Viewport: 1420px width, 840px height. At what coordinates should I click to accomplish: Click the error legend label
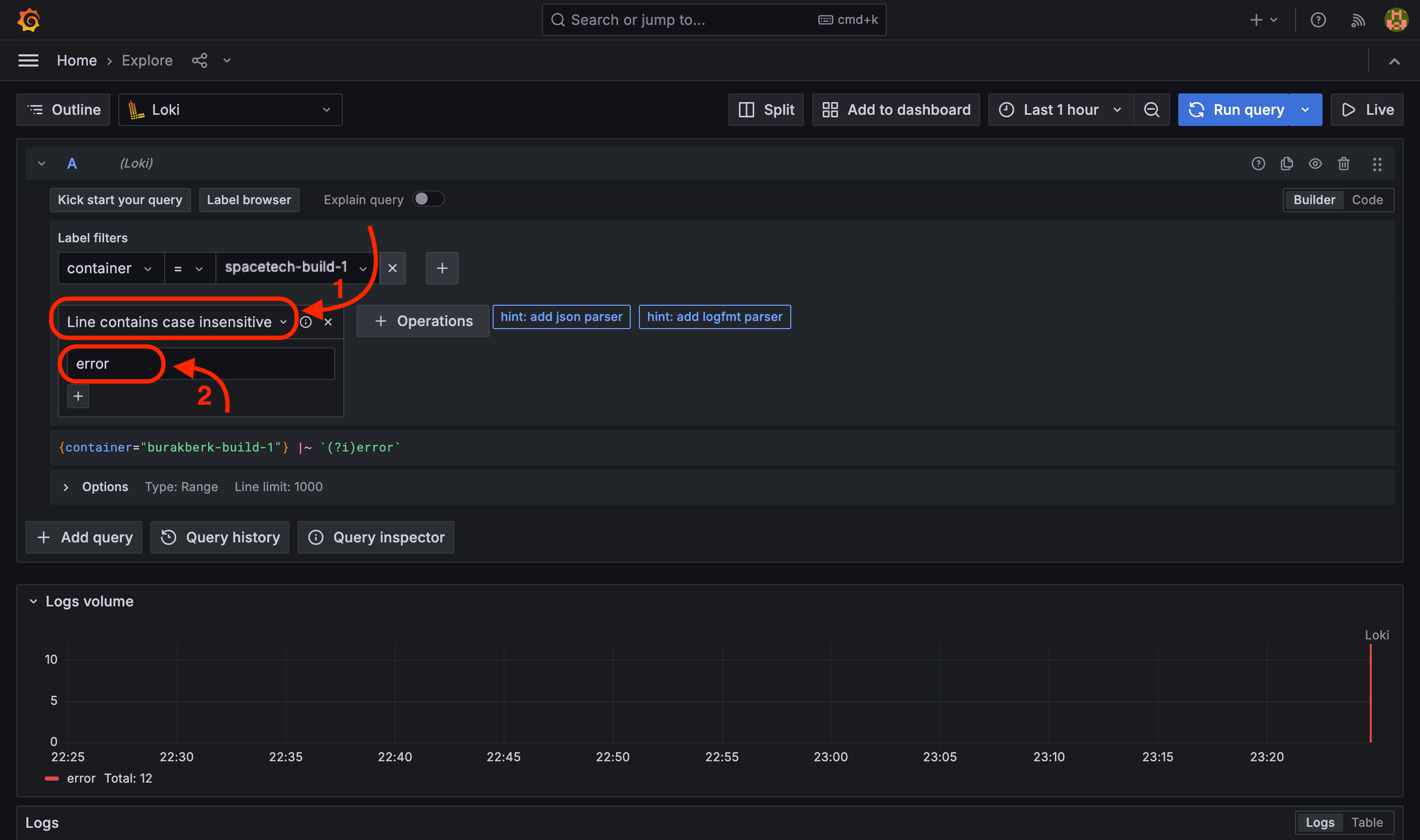[81, 779]
